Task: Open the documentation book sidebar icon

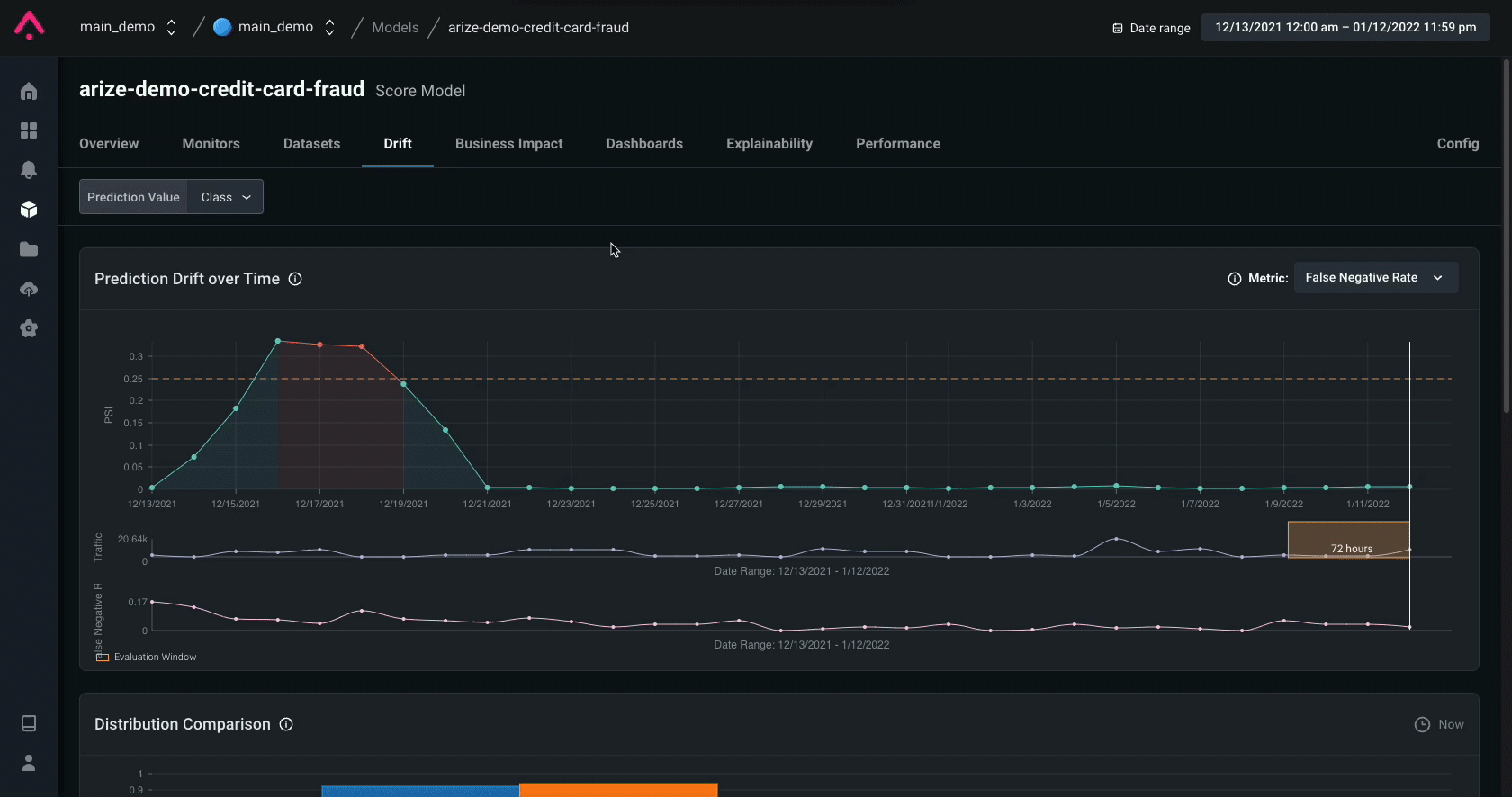Action: click(x=29, y=723)
